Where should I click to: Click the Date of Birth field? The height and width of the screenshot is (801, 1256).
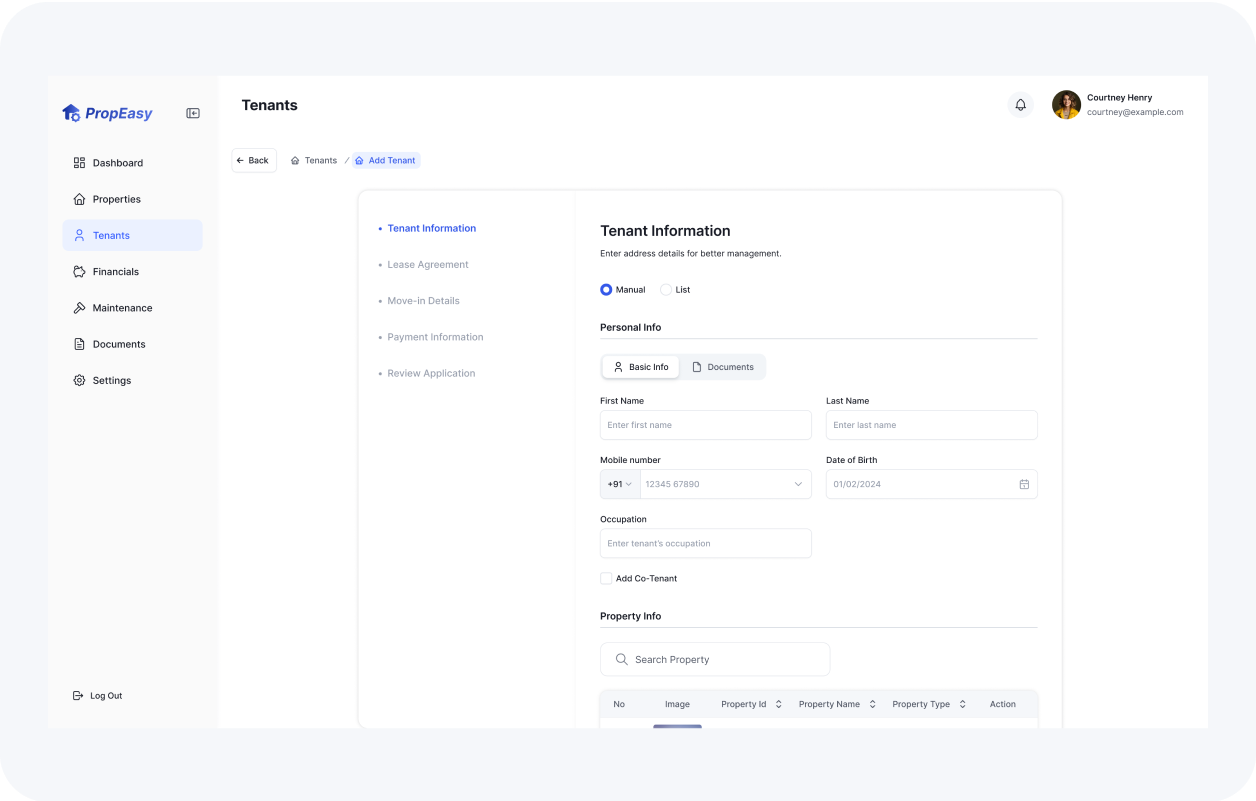click(932, 484)
